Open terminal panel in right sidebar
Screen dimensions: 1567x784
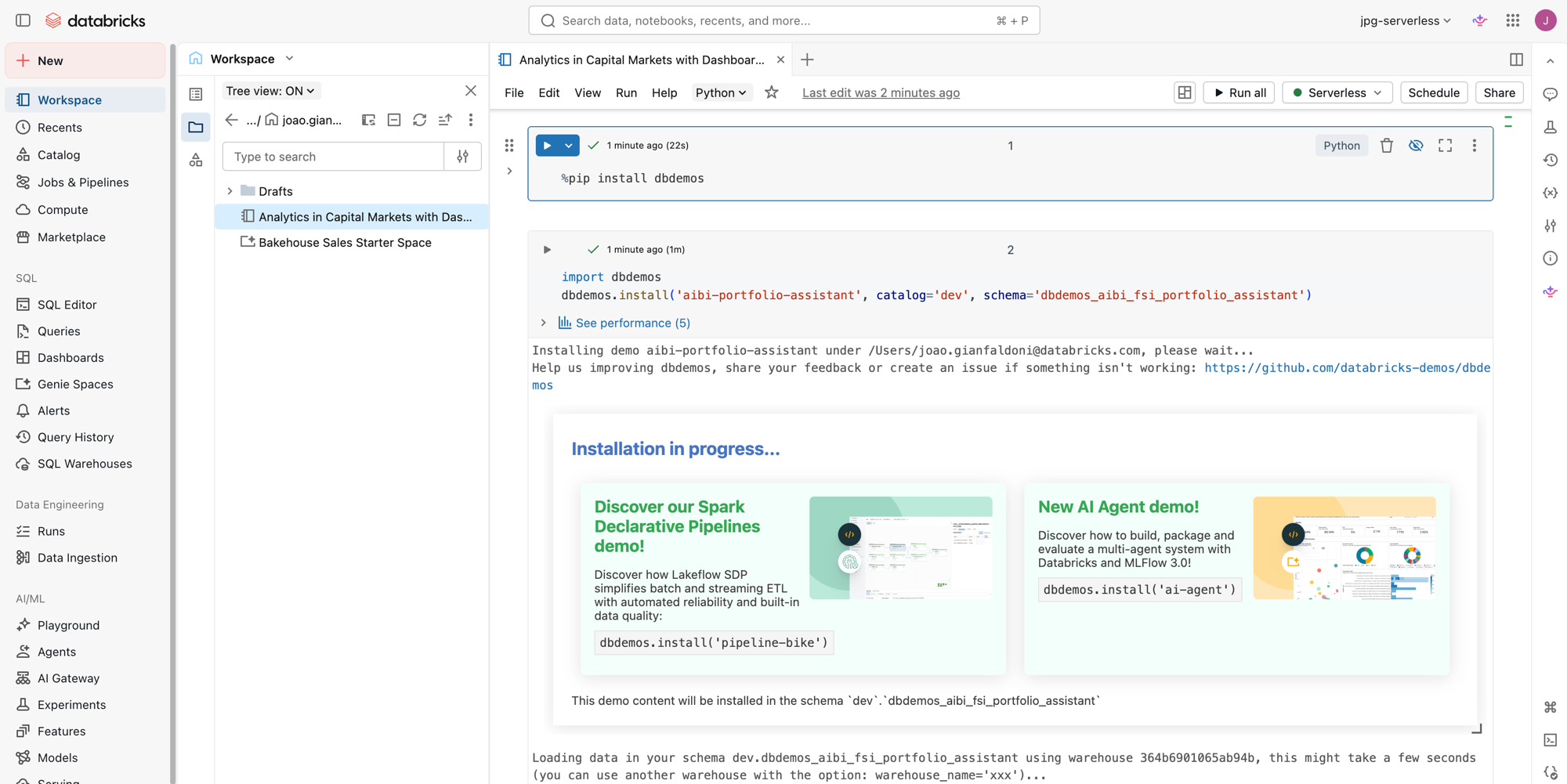pyautogui.click(x=1551, y=740)
